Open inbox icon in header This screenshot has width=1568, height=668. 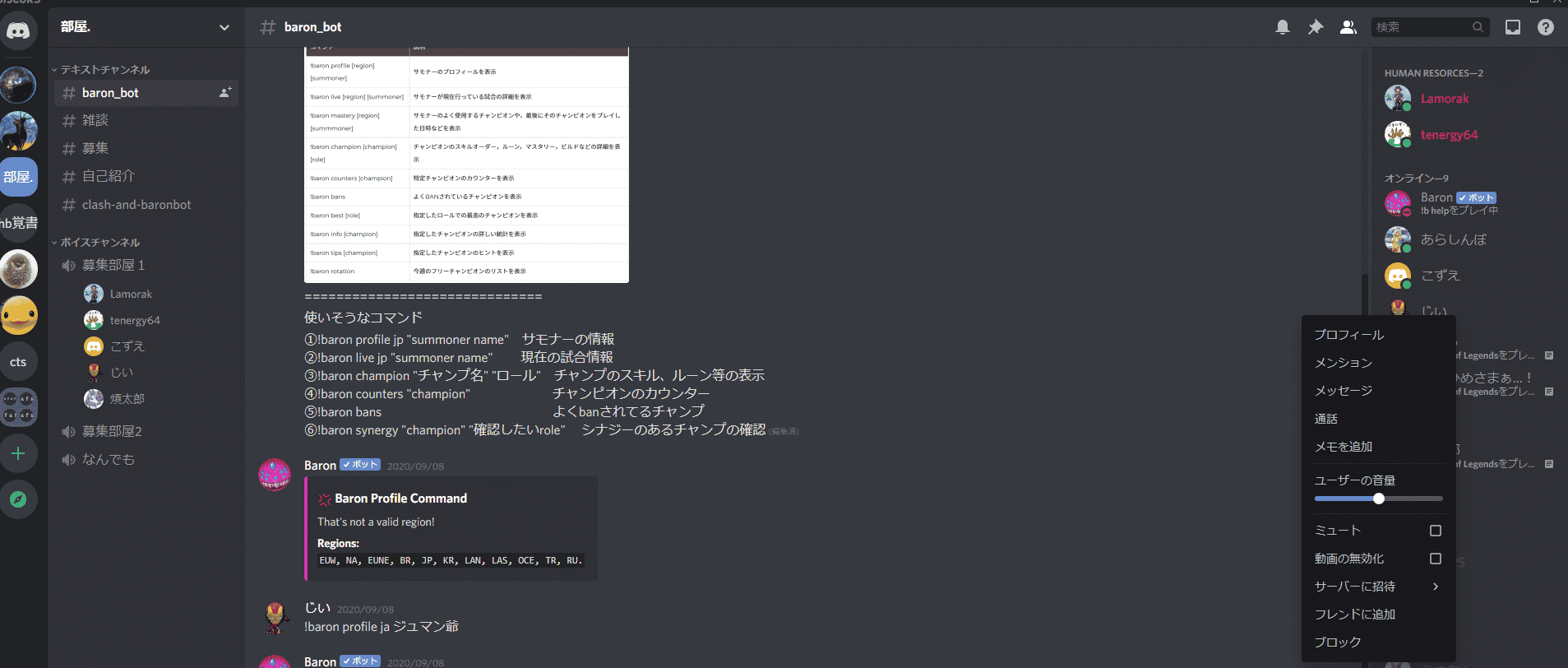(x=1513, y=27)
